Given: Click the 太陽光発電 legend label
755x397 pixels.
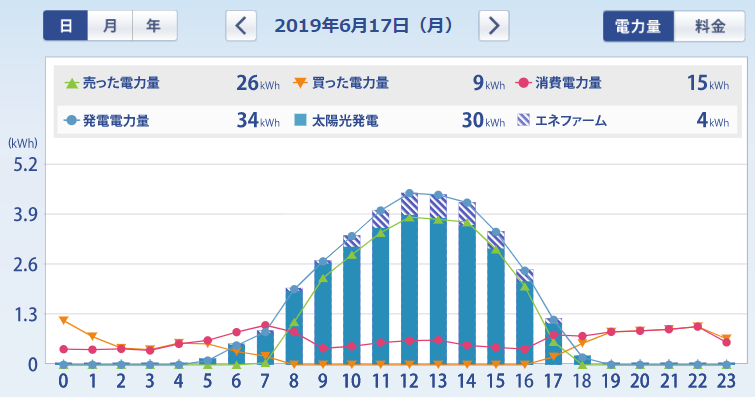Looking at the screenshot, I should [x=345, y=120].
